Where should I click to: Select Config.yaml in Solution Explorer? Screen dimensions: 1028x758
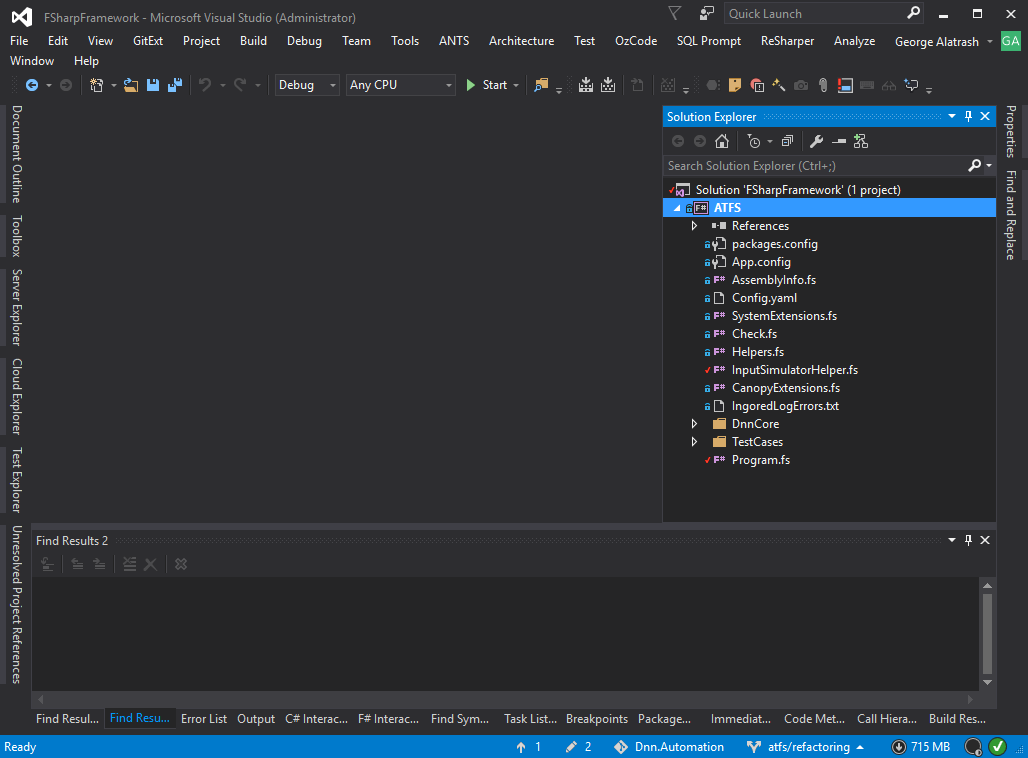click(764, 298)
